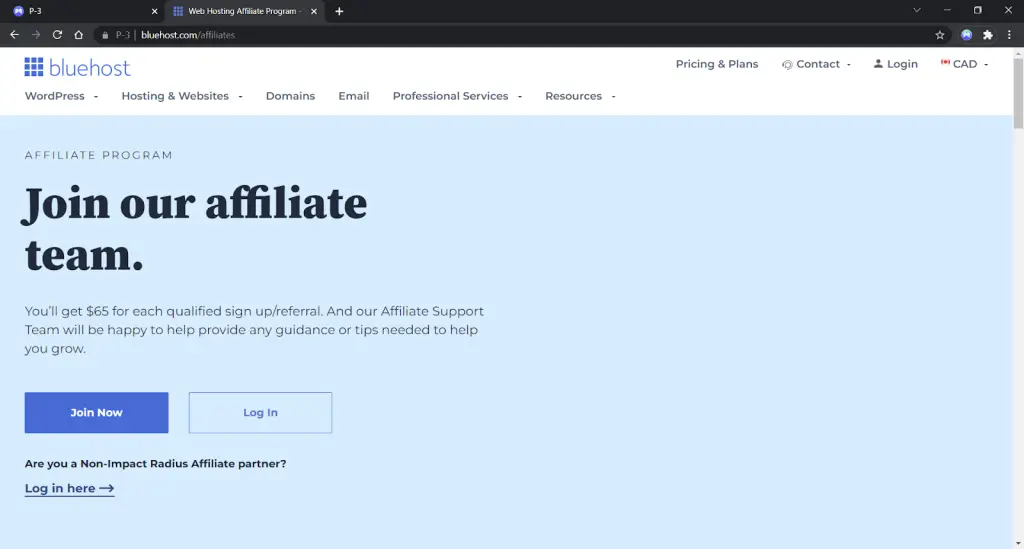Expand Hosting & Websites menu
This screenshot has height=549, width=1024.
click(182, 96)
